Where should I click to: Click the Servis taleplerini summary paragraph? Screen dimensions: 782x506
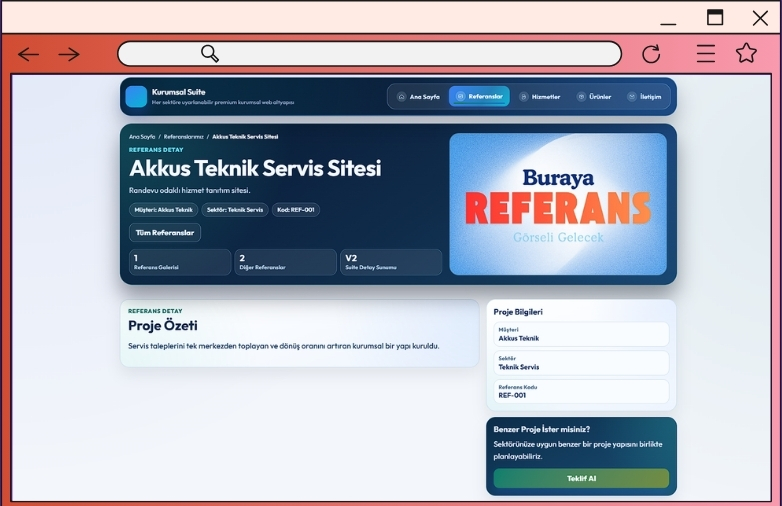coord(284,346)
